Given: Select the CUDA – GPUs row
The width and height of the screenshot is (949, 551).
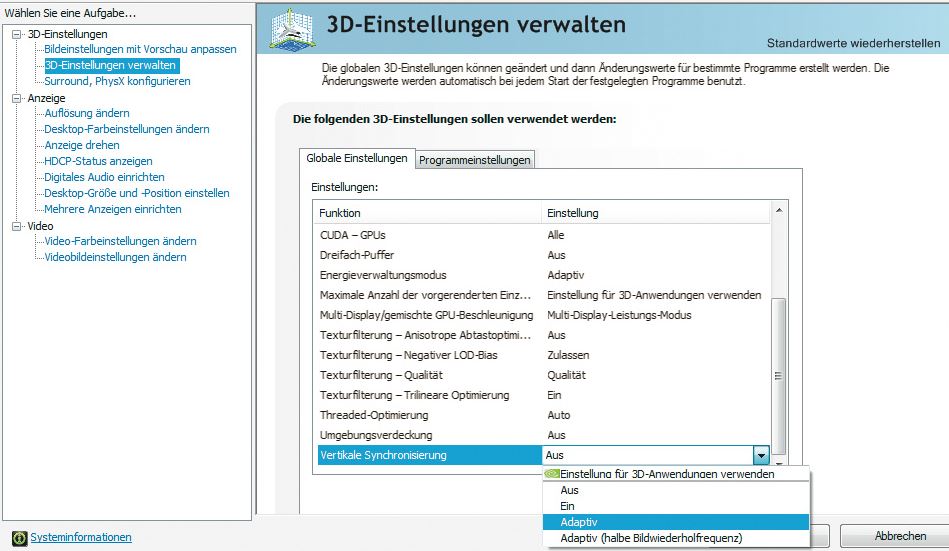Looking at the screenshot, I should pyautogui.click(x=543, y=235).
